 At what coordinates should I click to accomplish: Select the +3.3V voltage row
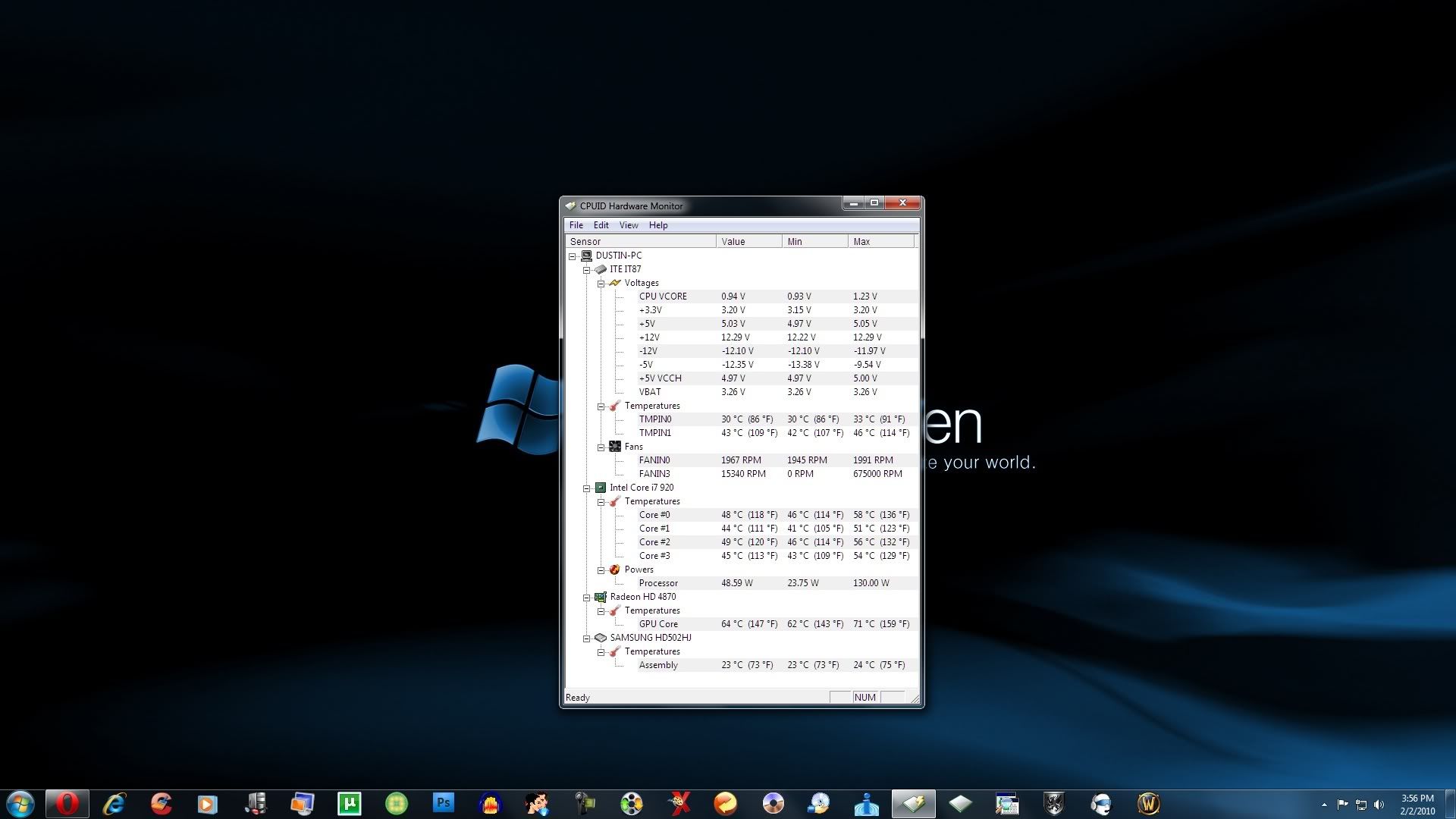click(777, 310)
